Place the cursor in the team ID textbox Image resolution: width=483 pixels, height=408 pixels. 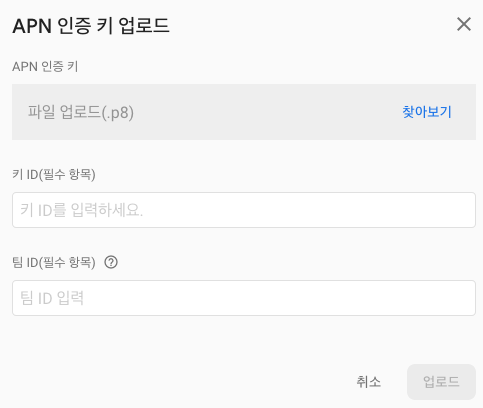244,298
